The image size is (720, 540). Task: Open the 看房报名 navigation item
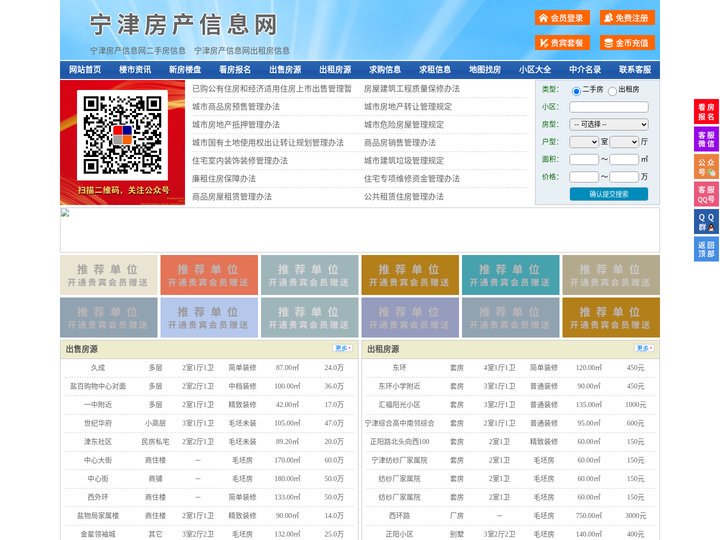point(235,70)
